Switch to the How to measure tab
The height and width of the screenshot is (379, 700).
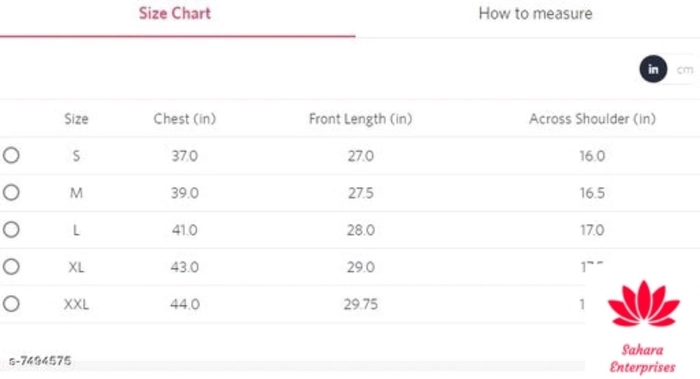pos(535,13)
